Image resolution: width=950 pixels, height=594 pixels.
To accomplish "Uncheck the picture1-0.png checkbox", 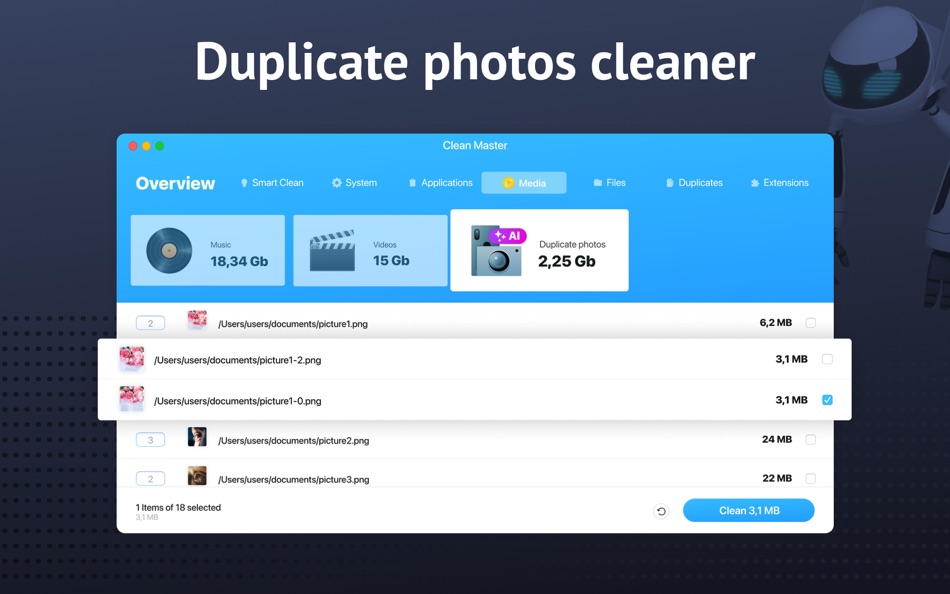I will pyautogui.click(x=827, y=400).
